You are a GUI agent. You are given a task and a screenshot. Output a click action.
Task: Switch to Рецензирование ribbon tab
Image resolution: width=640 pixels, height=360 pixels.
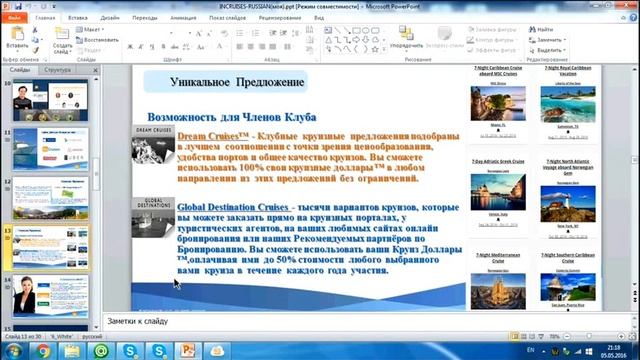click(280, 18)
